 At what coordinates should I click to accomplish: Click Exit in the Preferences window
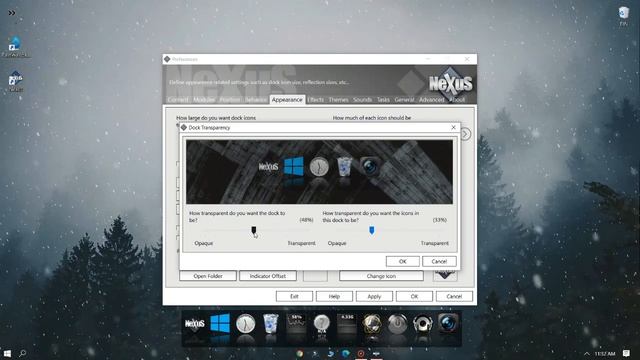point(294,296)
